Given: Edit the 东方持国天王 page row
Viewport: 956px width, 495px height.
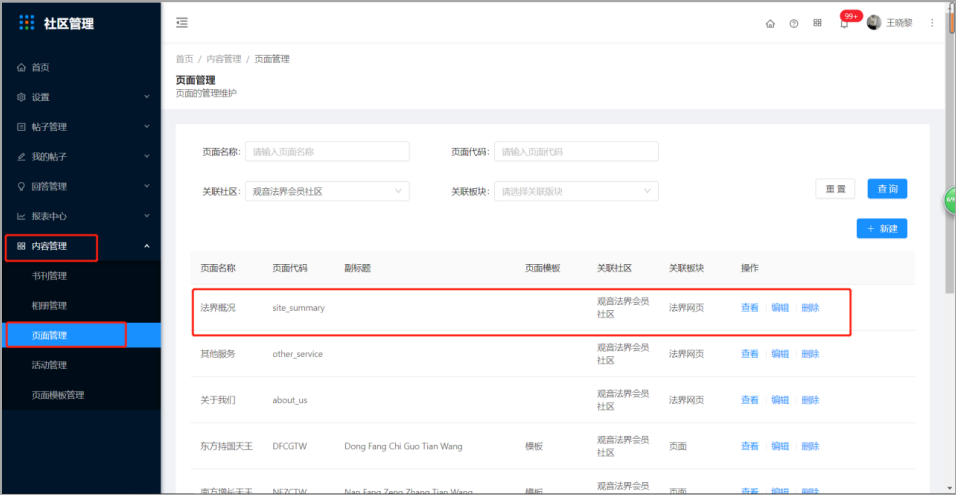Looking at the screenshot, I should coord(780,446).
